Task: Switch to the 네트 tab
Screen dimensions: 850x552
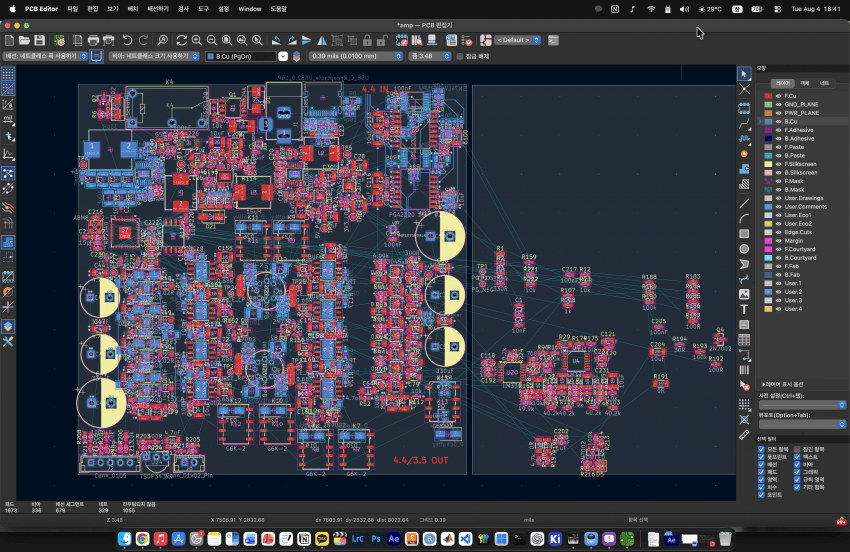Action: click(824, 84)
